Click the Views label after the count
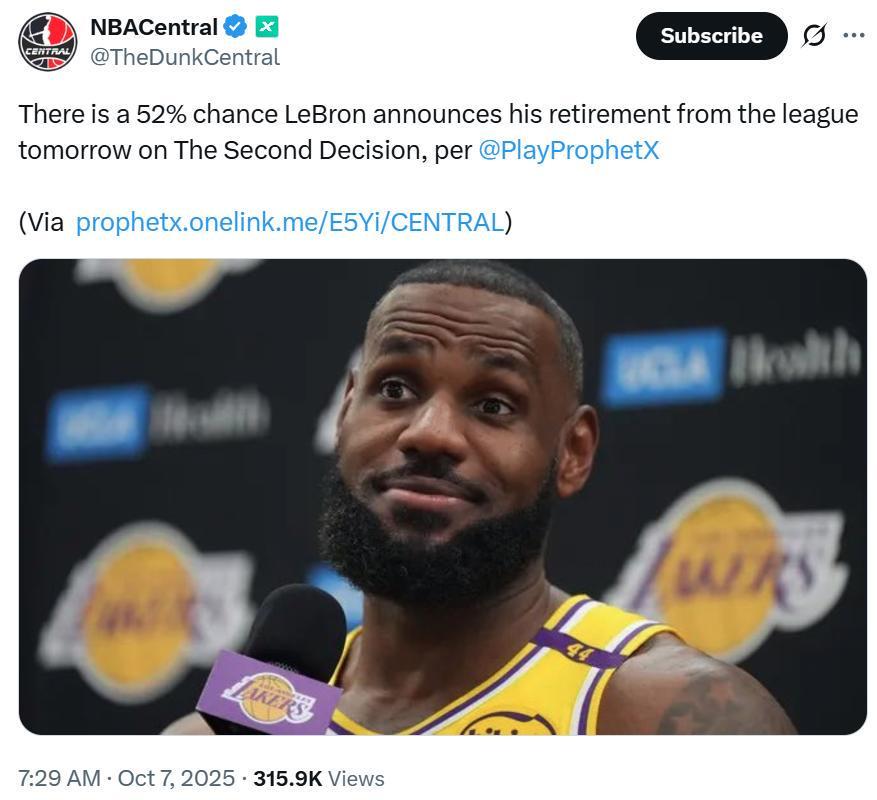877x800 pixels. 356,778
